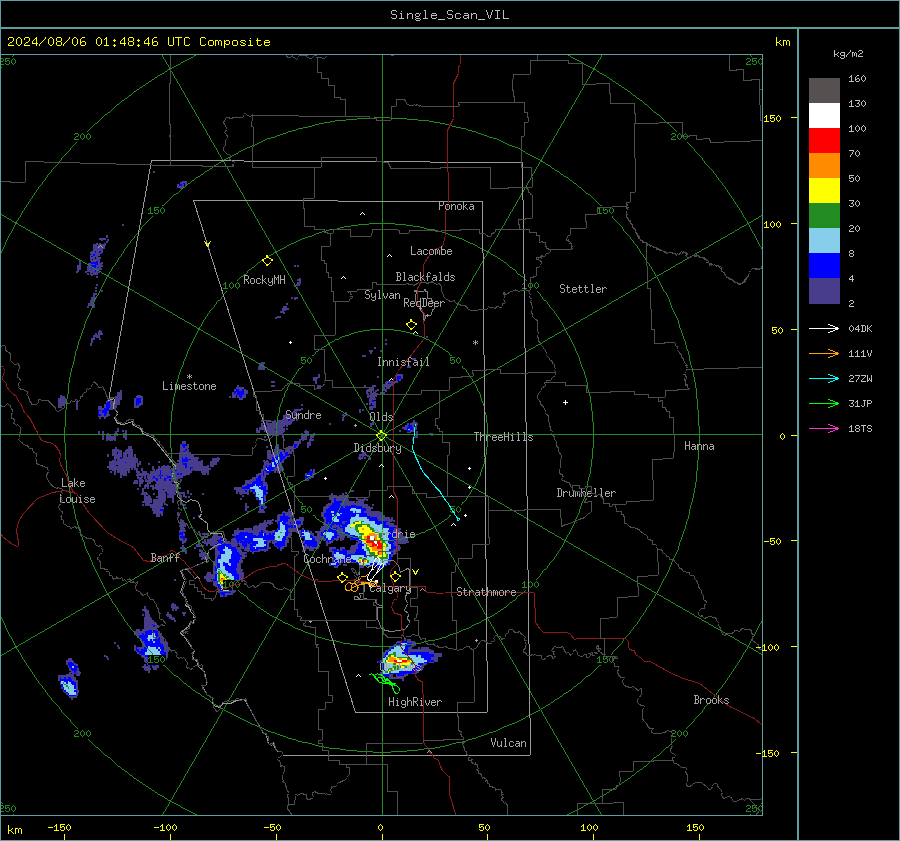Click the storm cell above HighRiver

click(408, 658)
